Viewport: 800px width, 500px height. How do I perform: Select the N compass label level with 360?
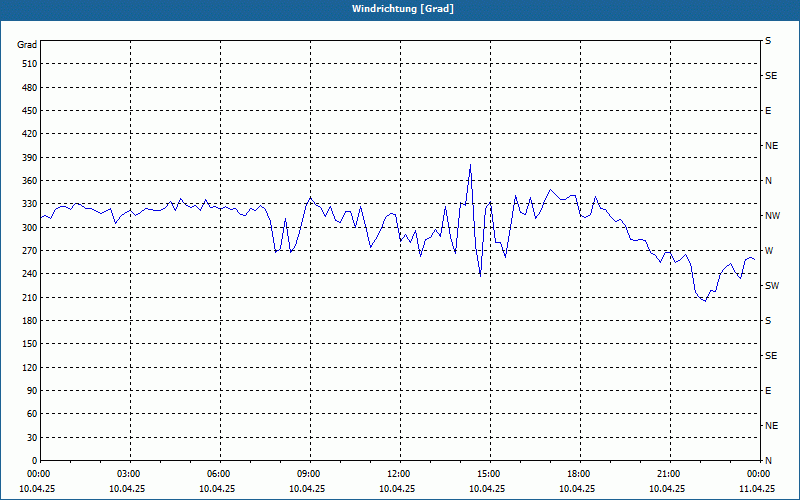point(768,181)
